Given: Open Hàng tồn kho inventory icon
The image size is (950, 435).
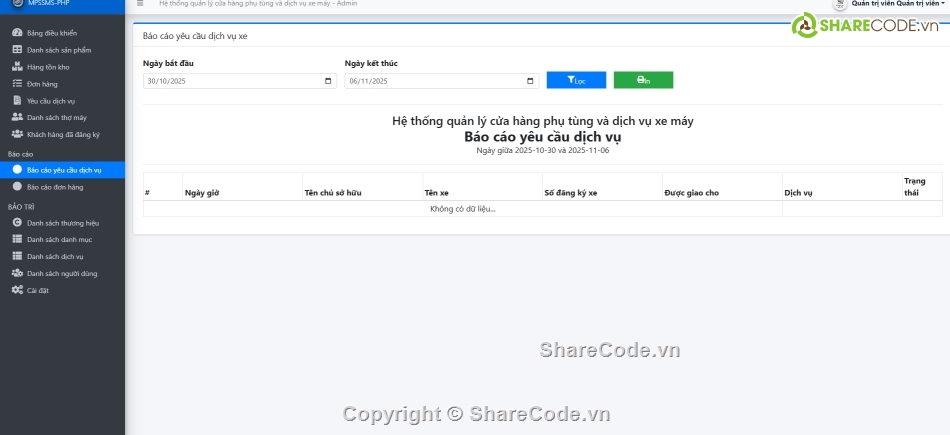Looking at the screenshot, I should [x=17, y=67].
